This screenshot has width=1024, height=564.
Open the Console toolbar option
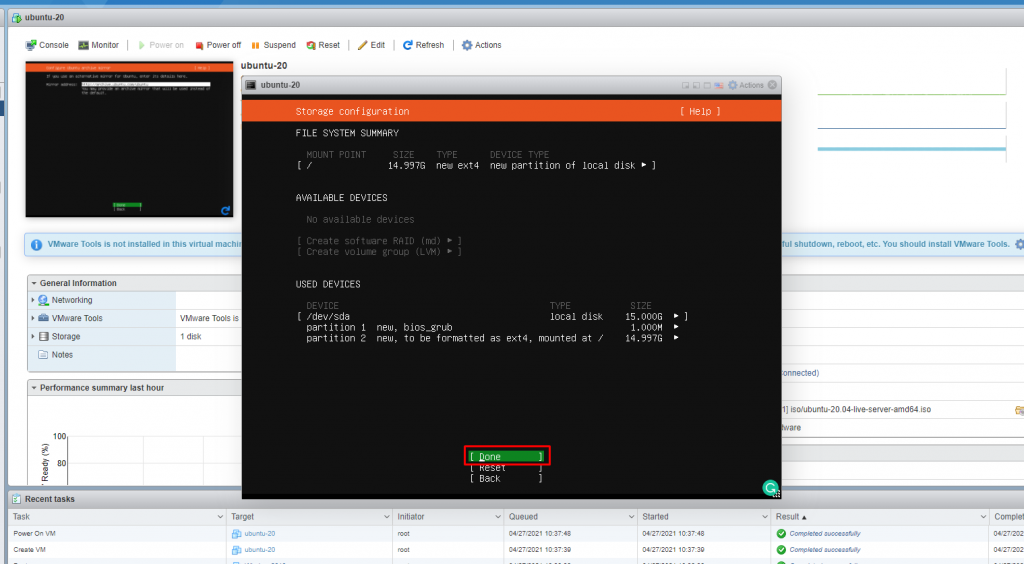[x=47, y=45]
